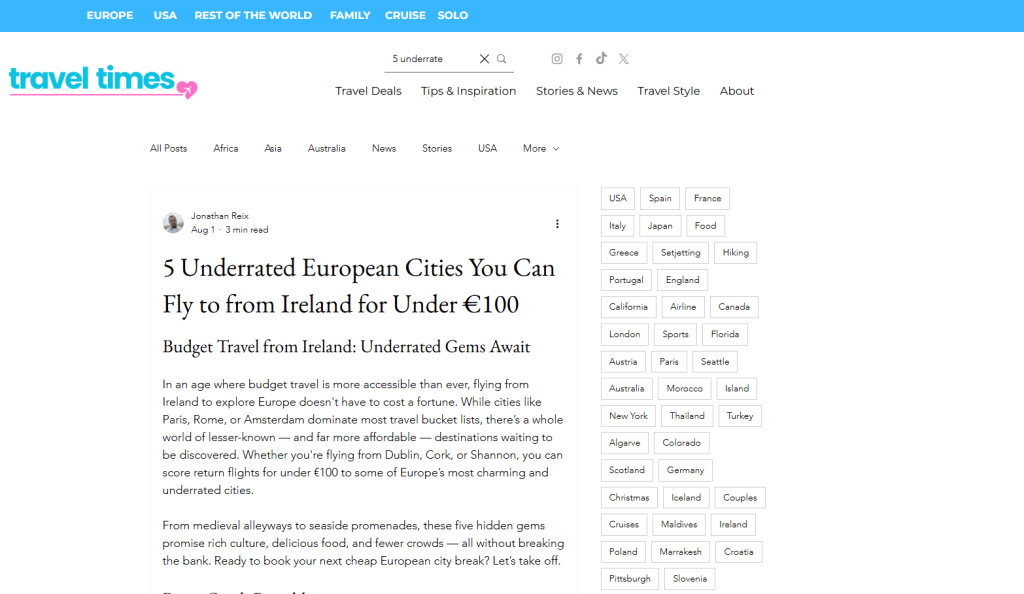Switch to the All Posts tab

click(168, 148)
